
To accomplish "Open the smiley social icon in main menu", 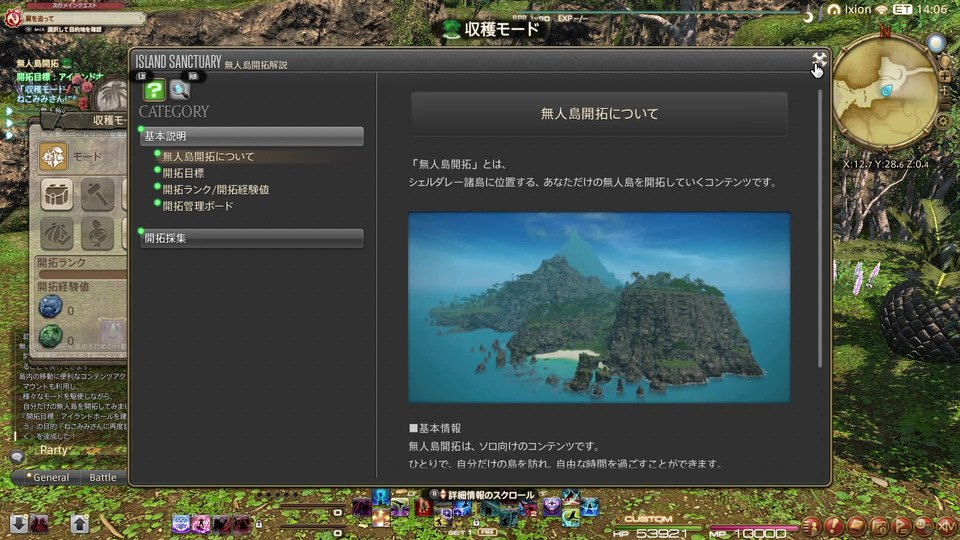I will click(924, 526).
